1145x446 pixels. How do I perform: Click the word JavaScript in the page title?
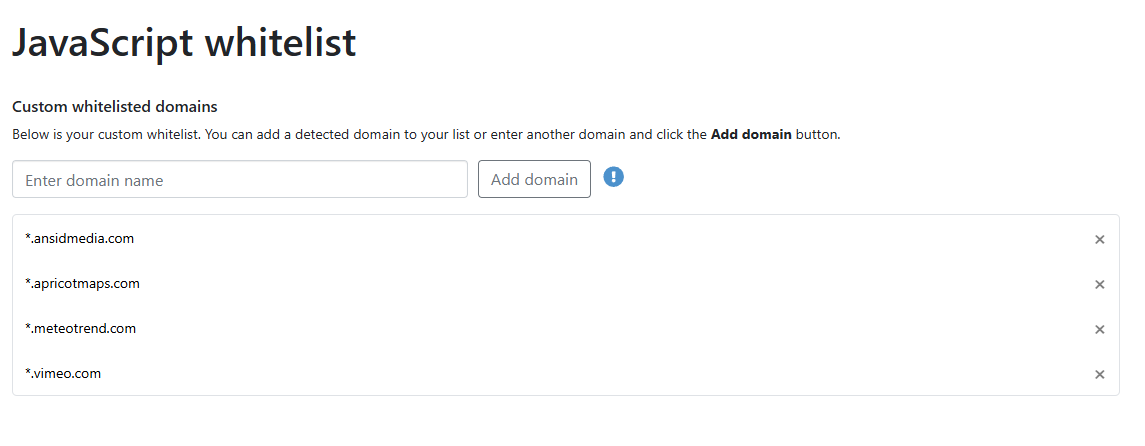coord(101,42)
